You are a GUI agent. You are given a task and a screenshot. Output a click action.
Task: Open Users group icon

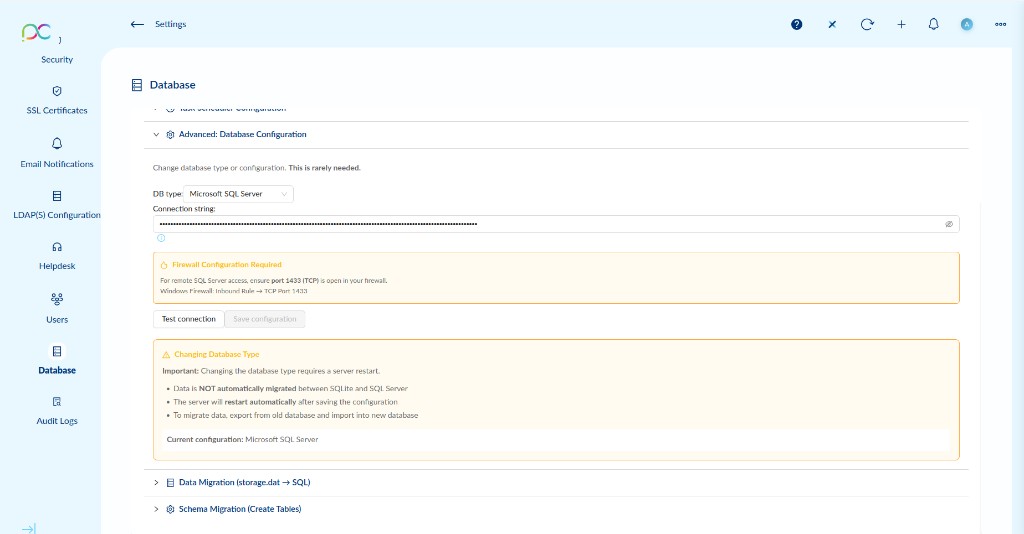(57, 299)
